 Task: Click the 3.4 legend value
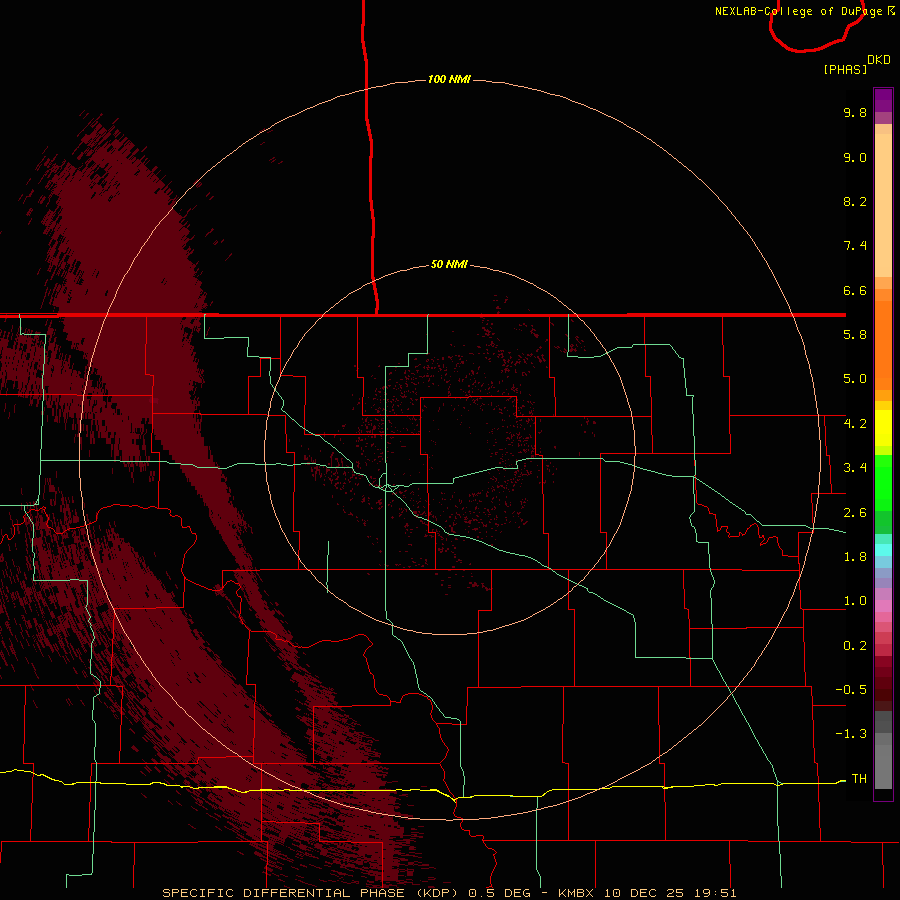855,468
